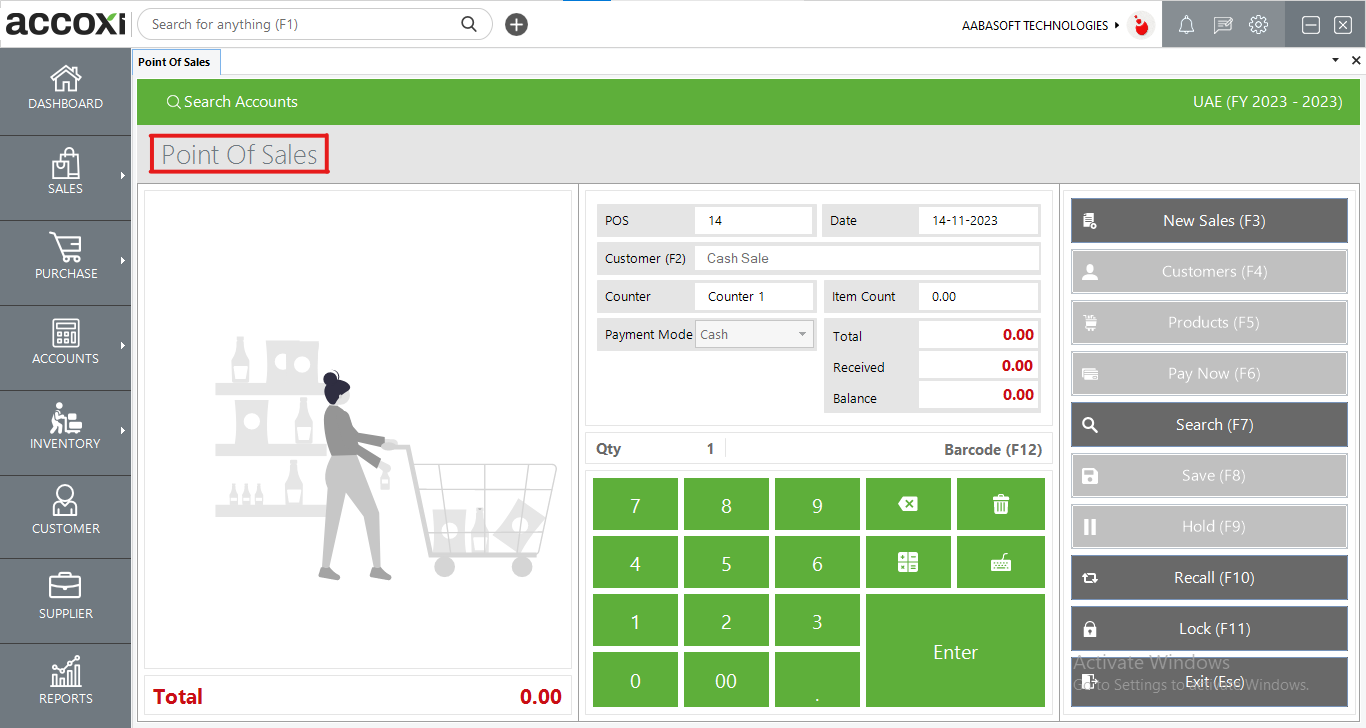Open the Dashboard from the sidebar
The height and width of the screenshot is (728, 1366).
pyautogui.click(x=65, y=88)
